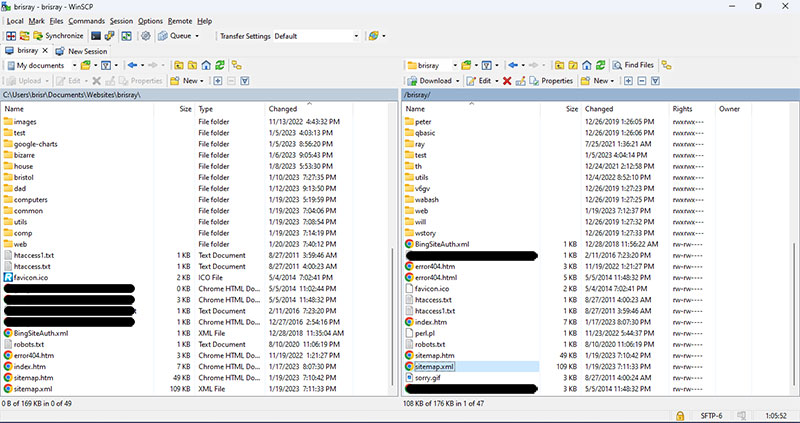Viewport: 800px width, 423px height.
Task: Click local Select files plus icon
Action: pos(217,81)
